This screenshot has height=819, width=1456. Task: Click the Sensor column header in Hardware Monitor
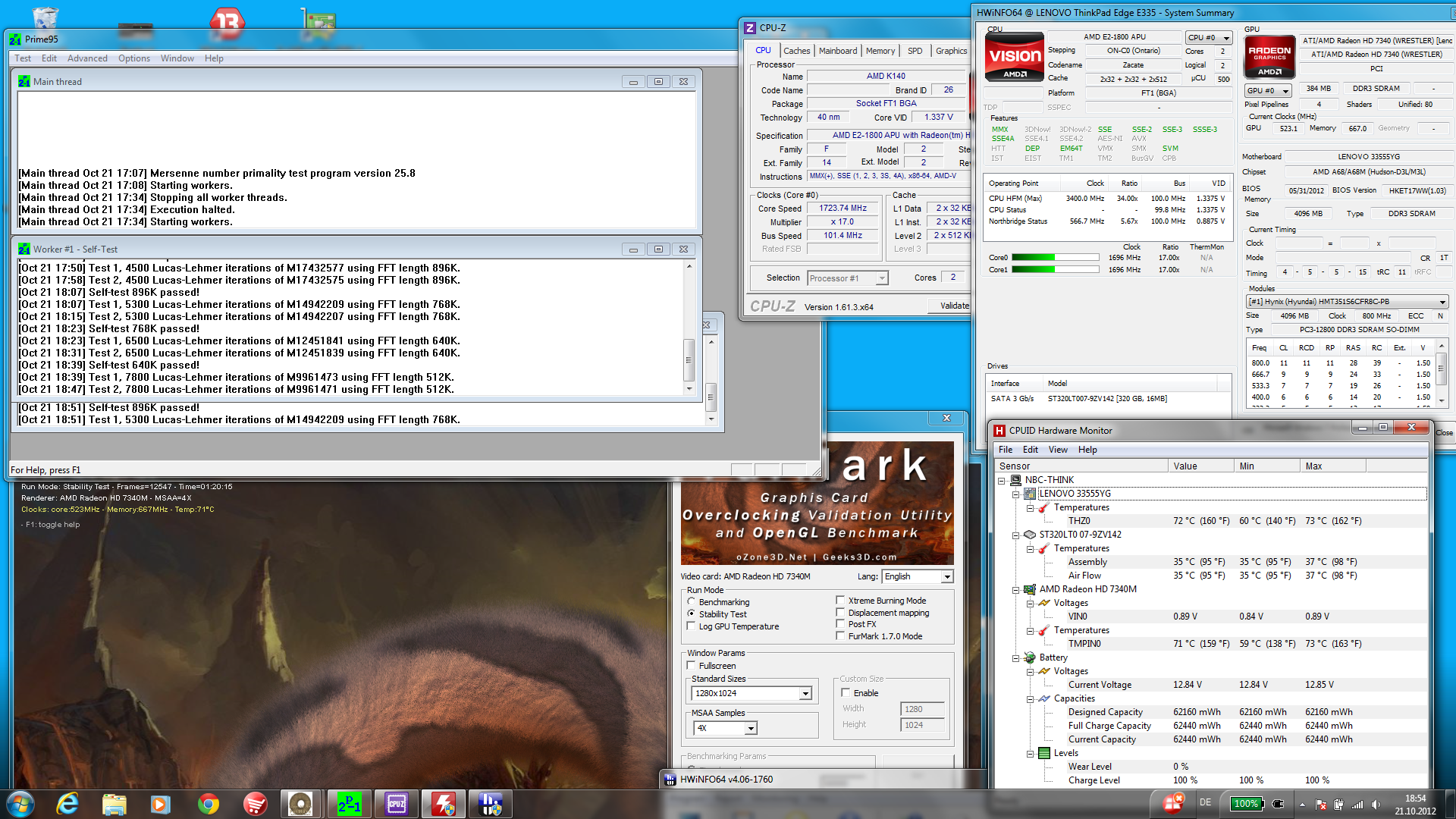click(1081, 466)
